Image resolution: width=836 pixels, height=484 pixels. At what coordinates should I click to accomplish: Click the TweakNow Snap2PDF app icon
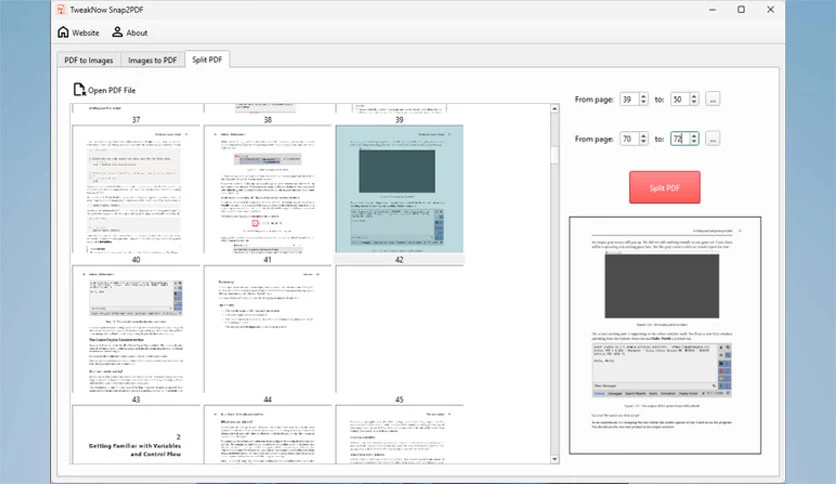click(x=61, y=10)
